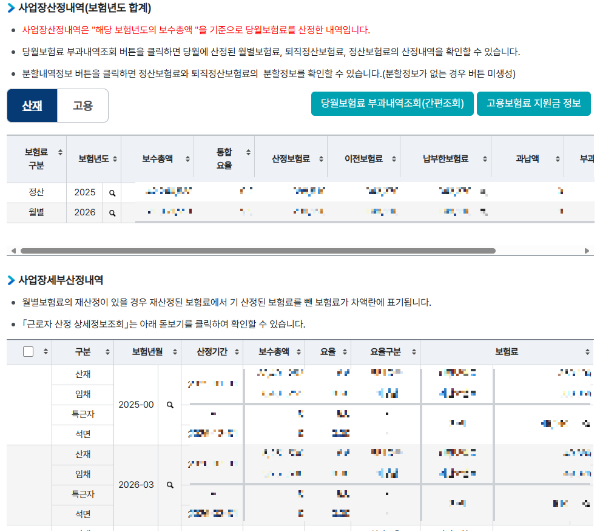
Task: Open details magnifier for 2025-00
Action: pyautogui.click(x=170, y=405)
